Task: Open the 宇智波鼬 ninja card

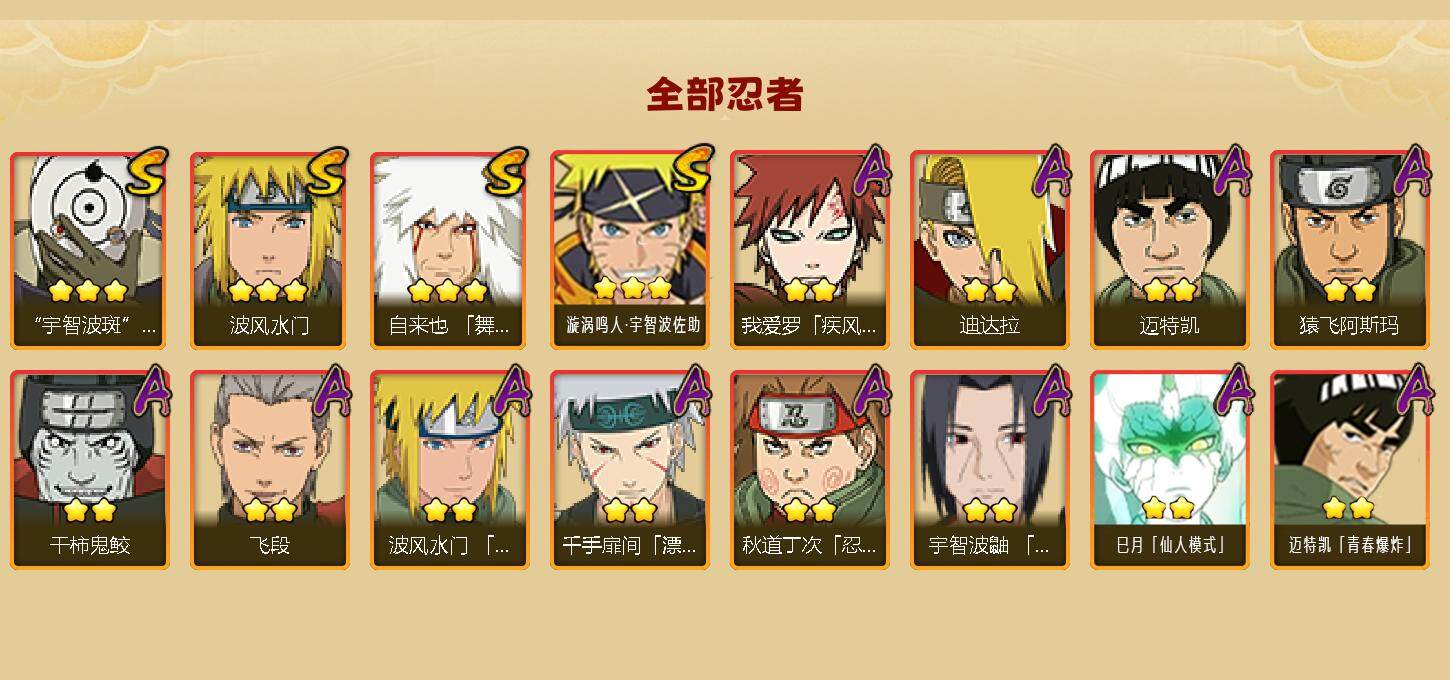Action: click(990, 470)
